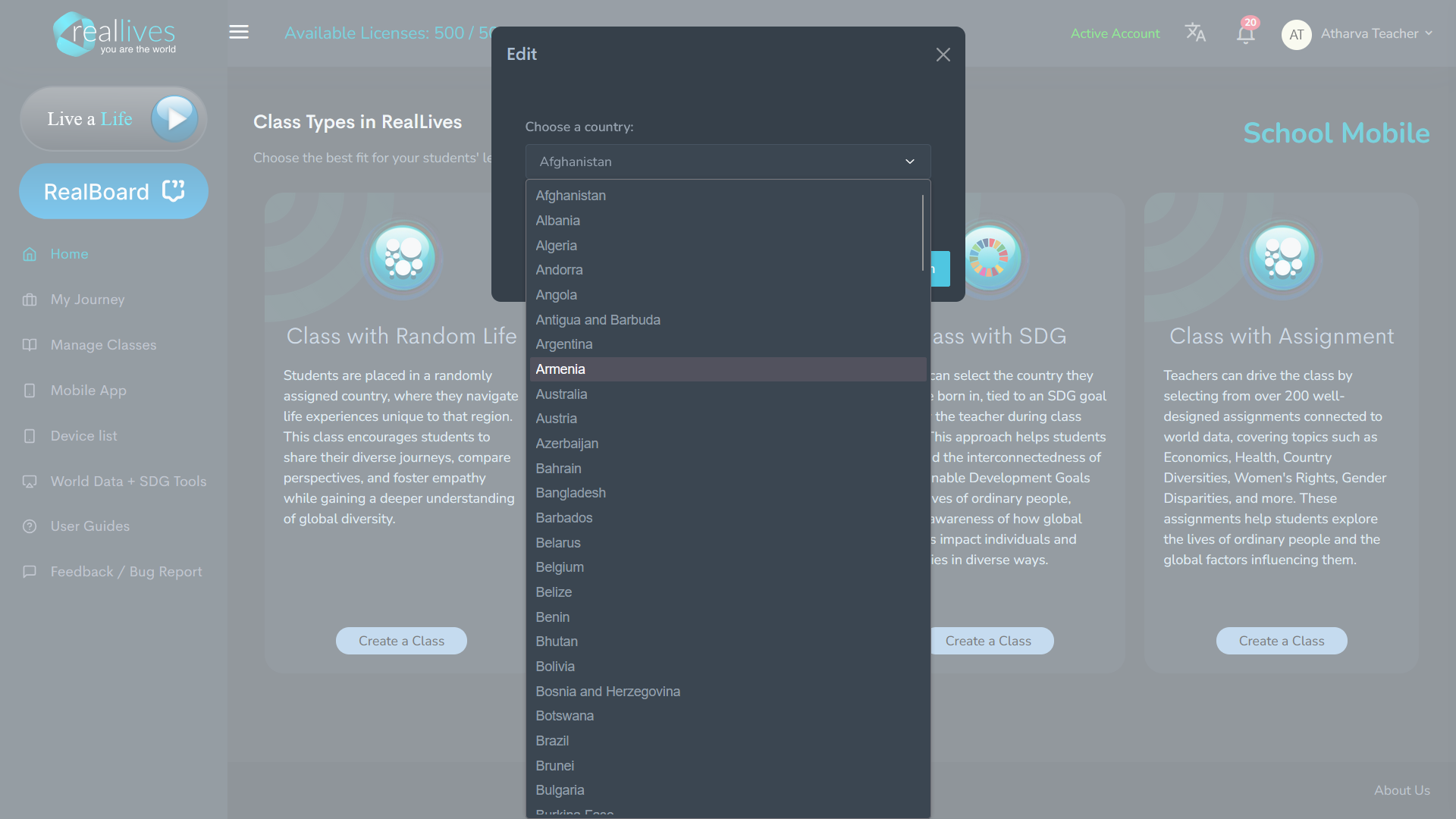Open the language translate icon
This screenshot has height=819, width=1456.
click(x=1195, y=33)
